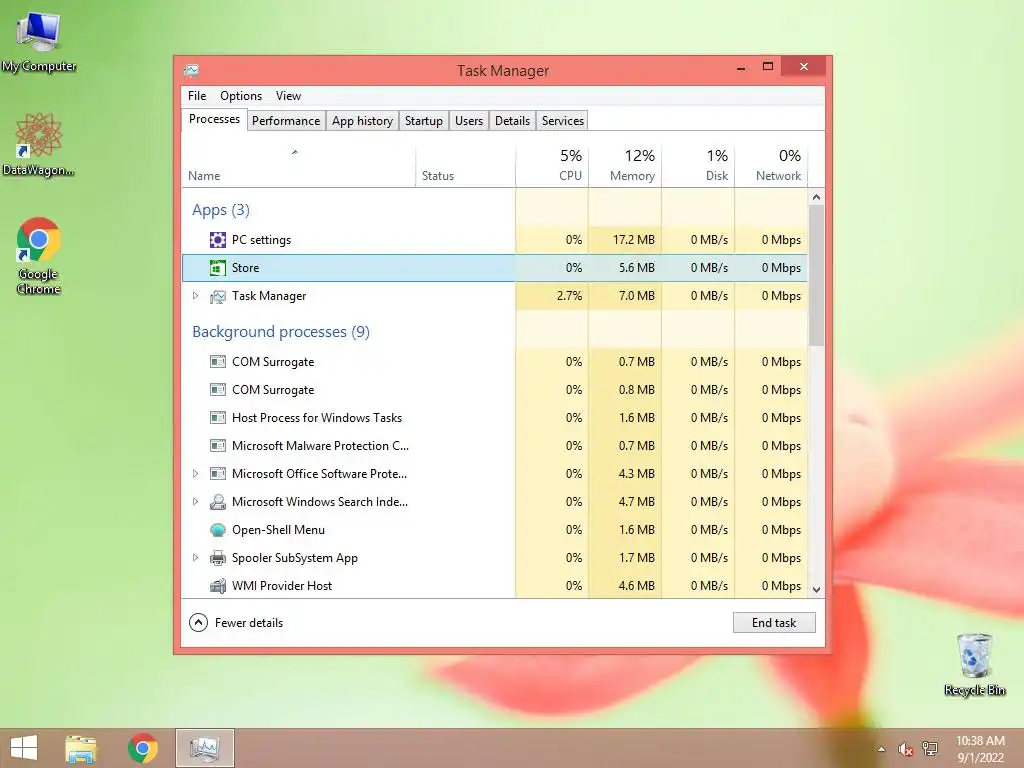
Task: Click the Apps (3) group header
Action: [221, 210]
